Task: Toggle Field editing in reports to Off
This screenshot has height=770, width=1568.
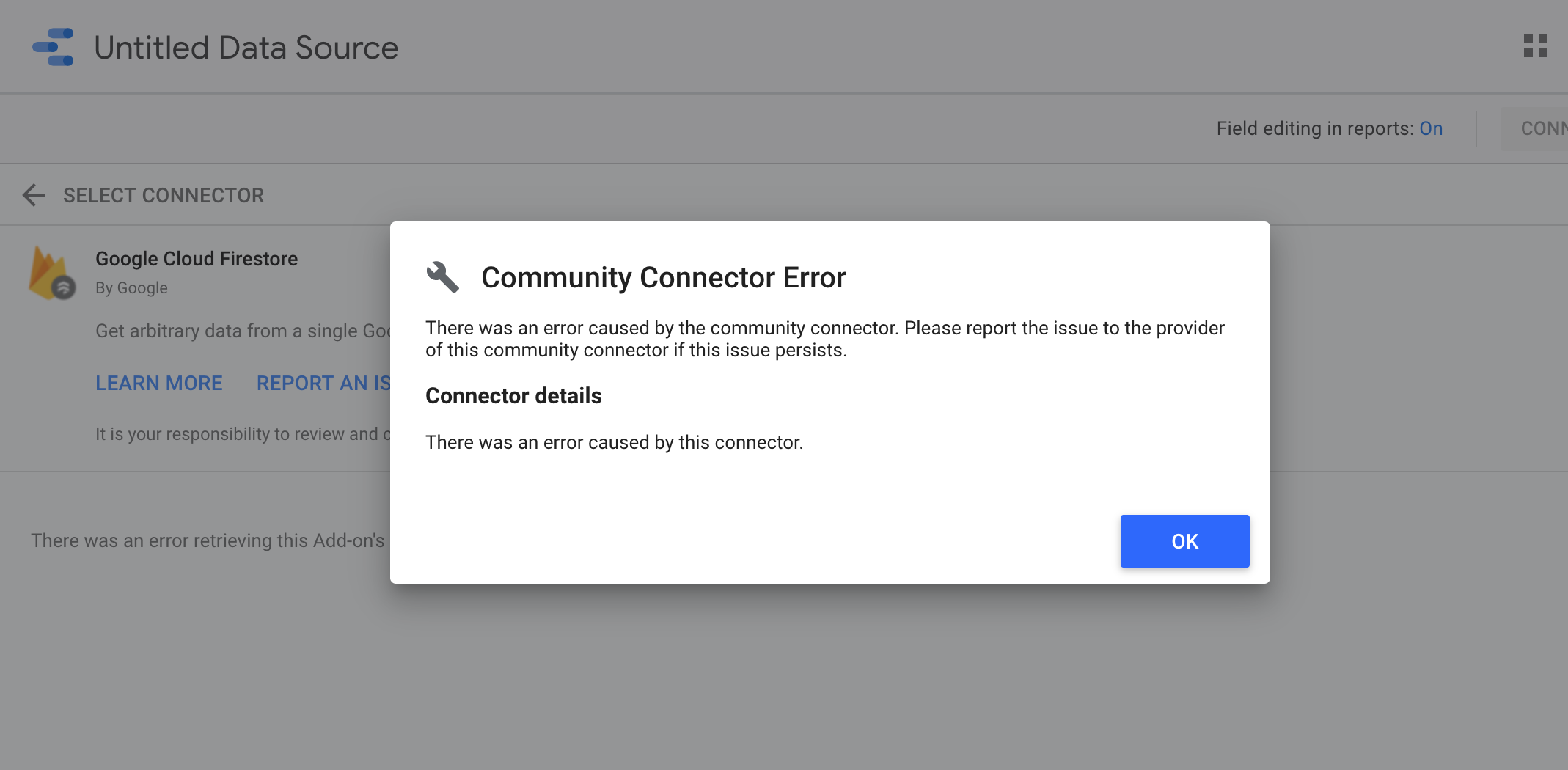Action: click(1429, 128)
